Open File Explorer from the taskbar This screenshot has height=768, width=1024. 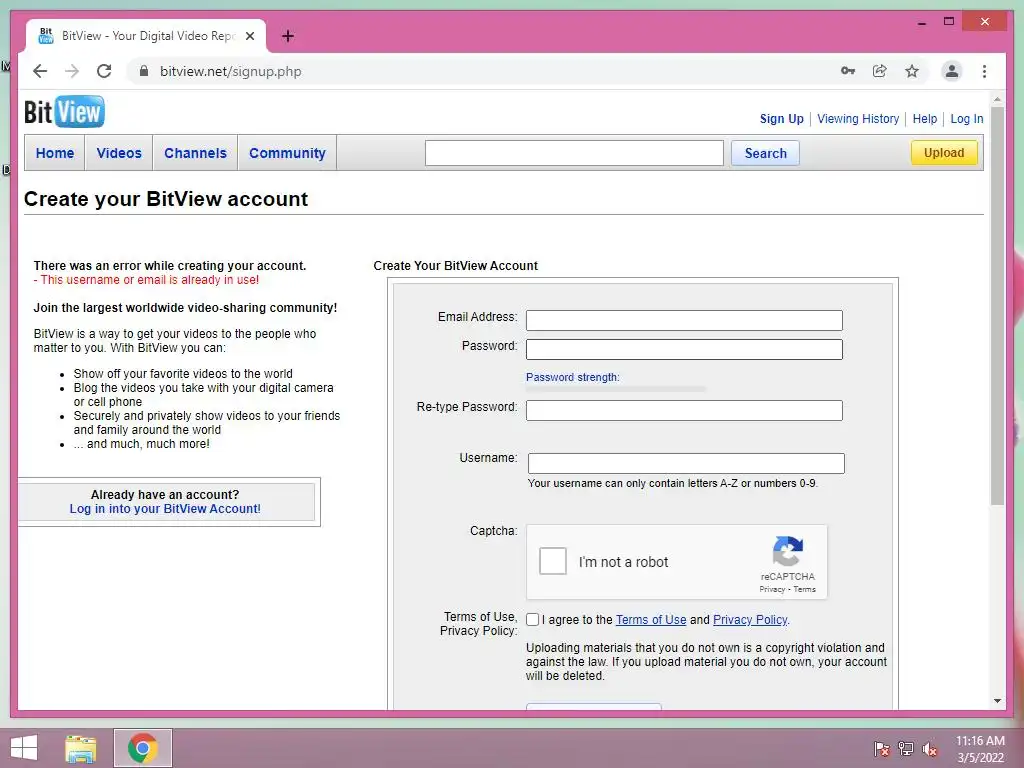click(81, 748)
